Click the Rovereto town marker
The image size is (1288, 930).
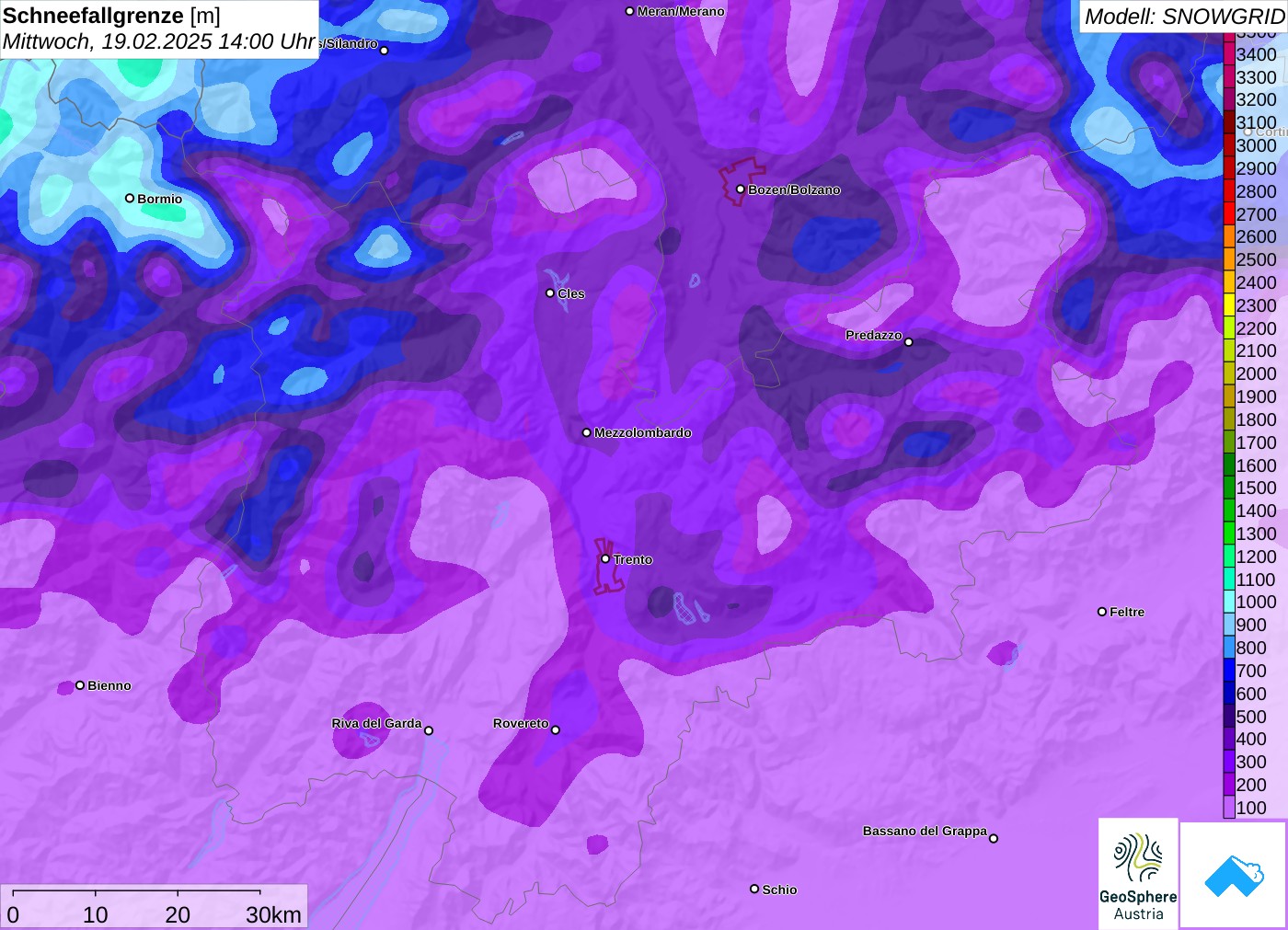pos(555,729)
